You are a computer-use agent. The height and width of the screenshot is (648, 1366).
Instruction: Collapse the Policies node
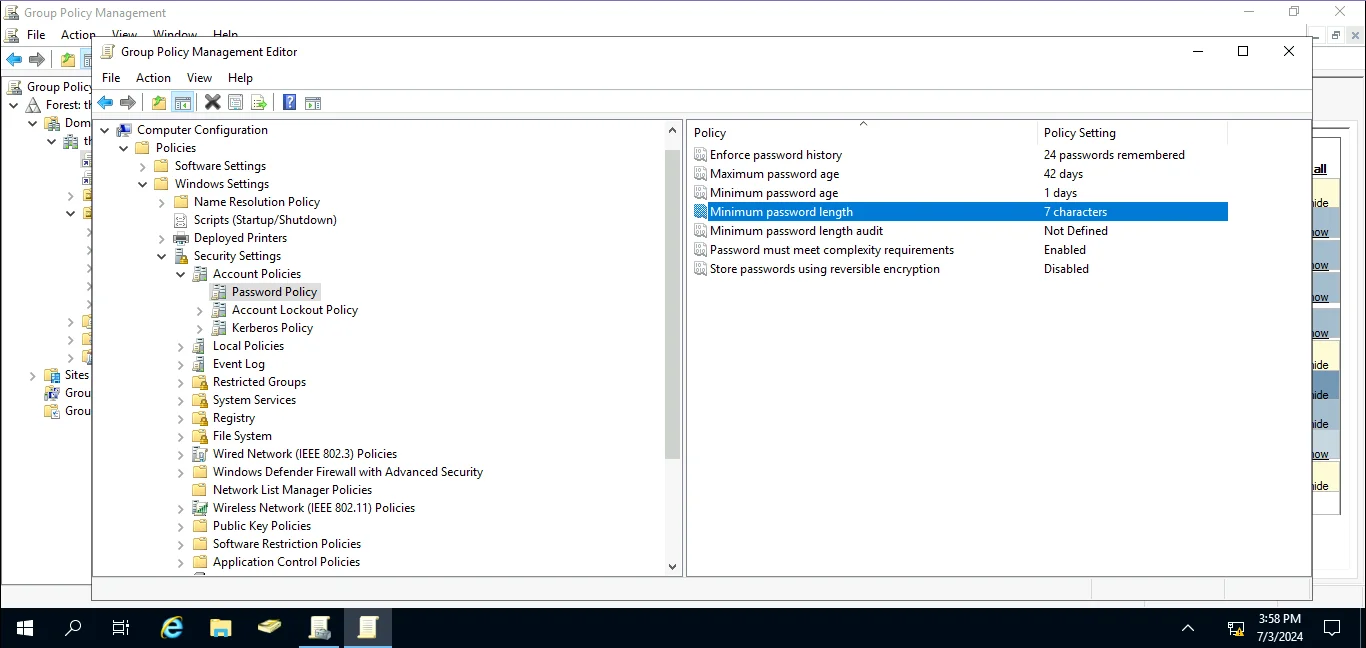(x=123, y=148)
